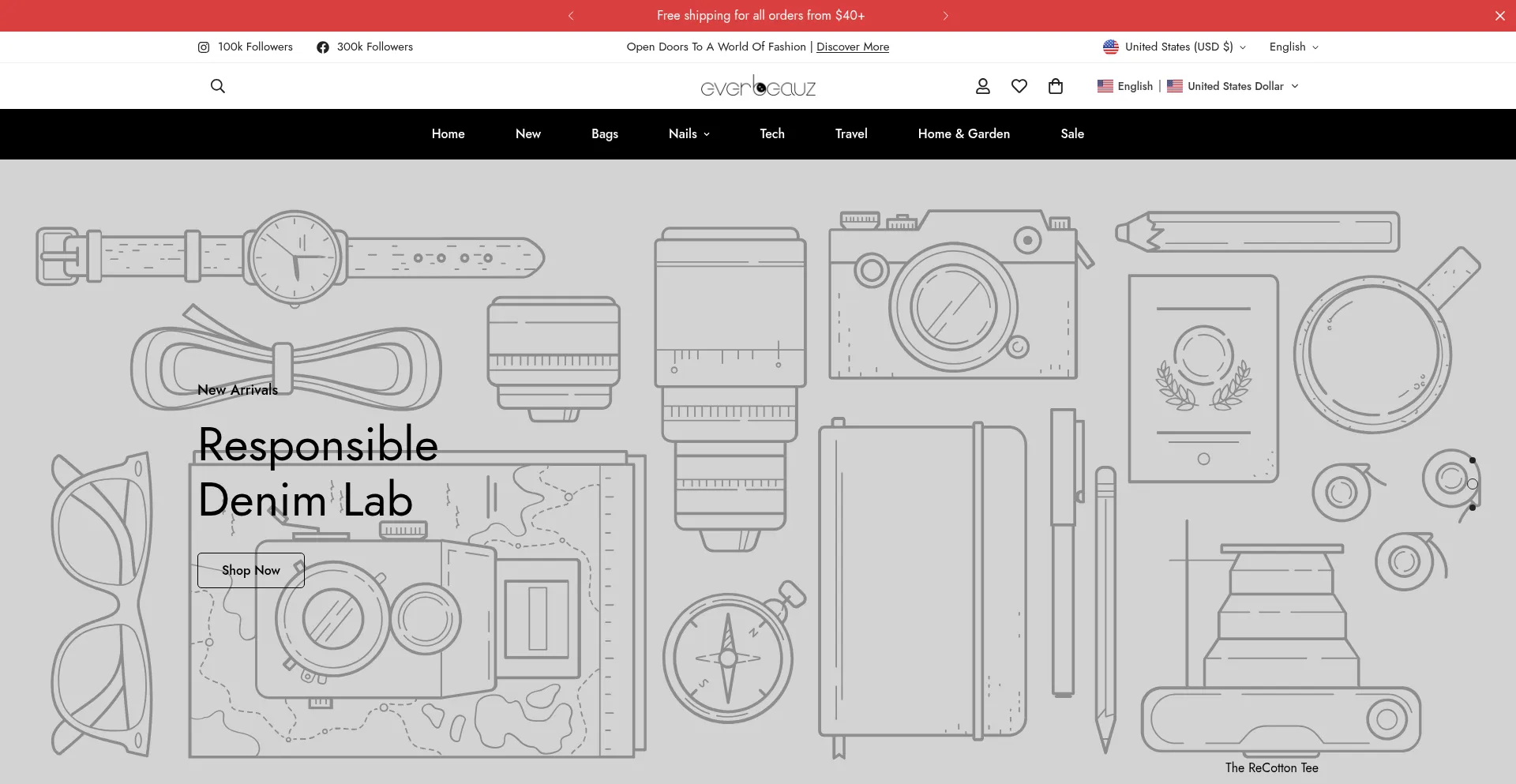1516x784 pixels.
Task: Show previous announcement with left arrow
Action: pyautogui.click(x=571, y=16)
